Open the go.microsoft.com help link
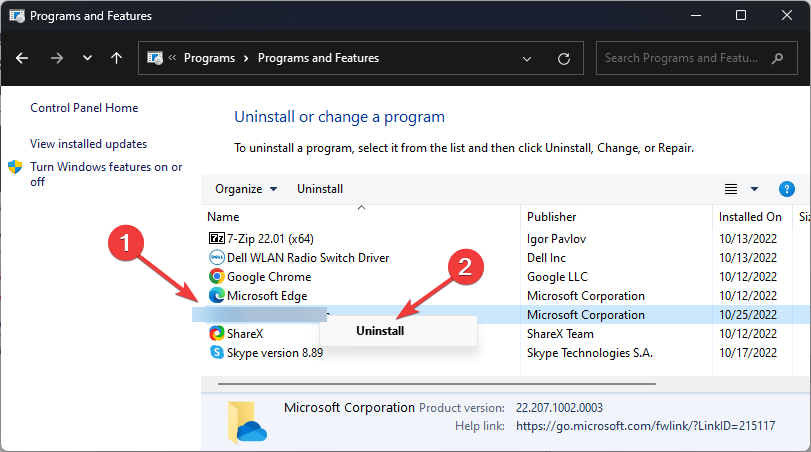The width and height of the screenshot is (811, 452). pos(645,426)
